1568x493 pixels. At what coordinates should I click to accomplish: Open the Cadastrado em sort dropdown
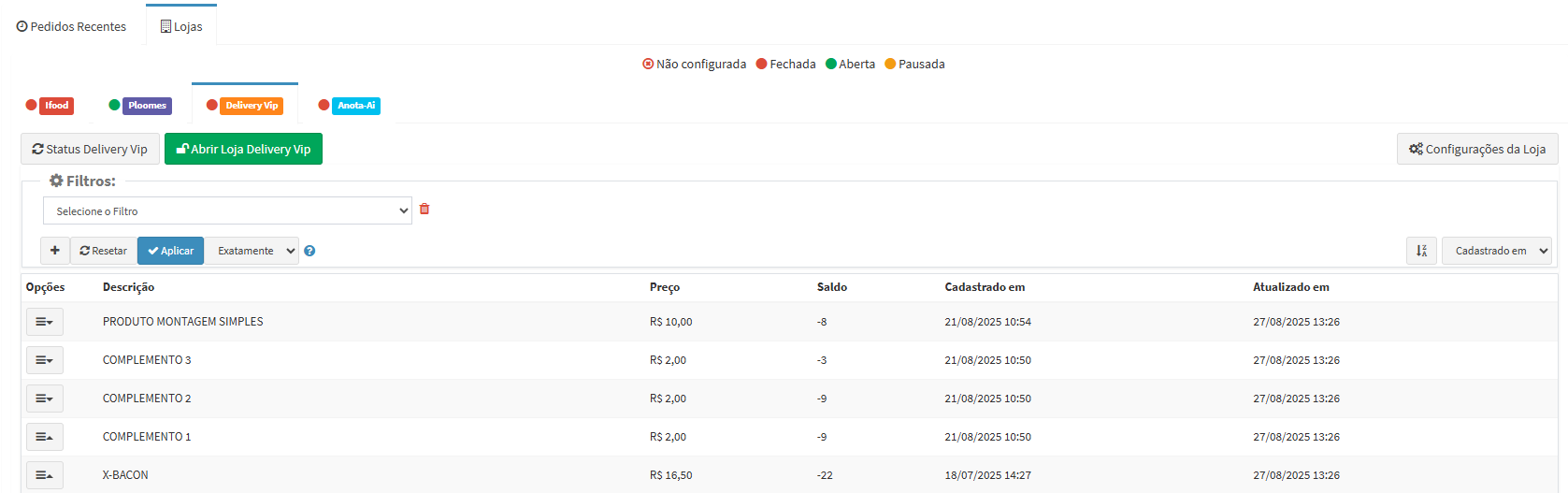pyautogui.click(x=1496, y=251)
